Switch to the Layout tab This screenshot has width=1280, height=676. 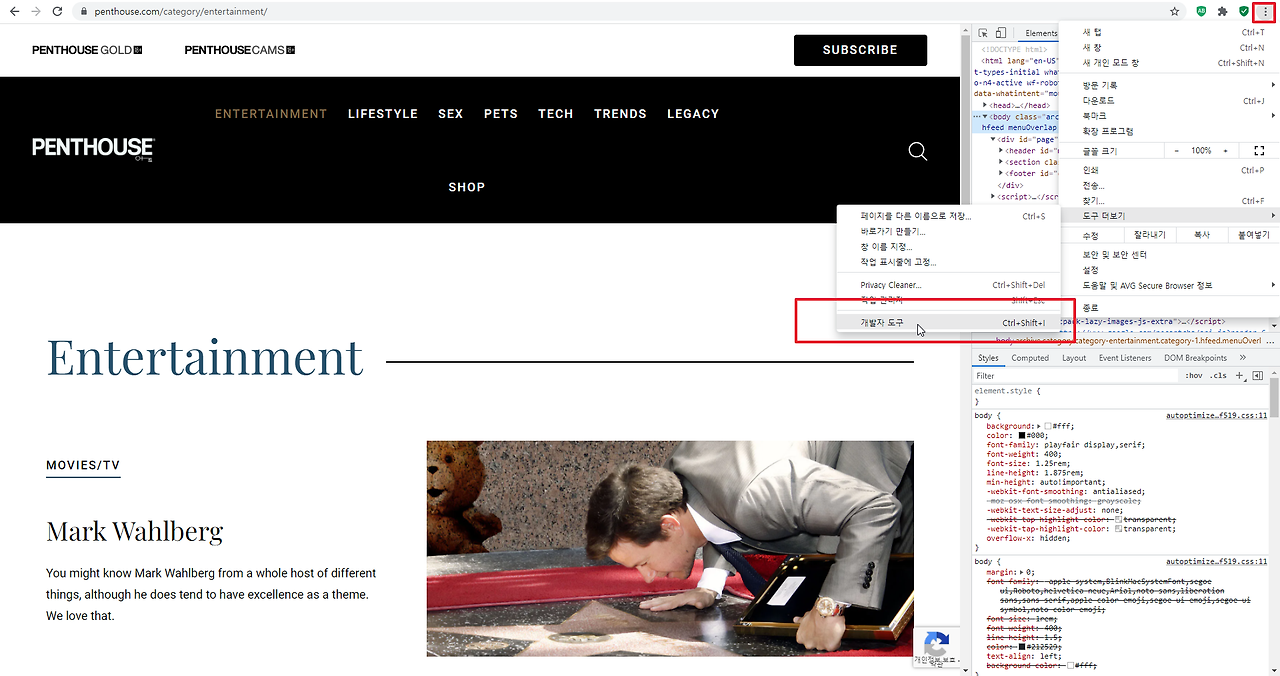click(1074, 357)
